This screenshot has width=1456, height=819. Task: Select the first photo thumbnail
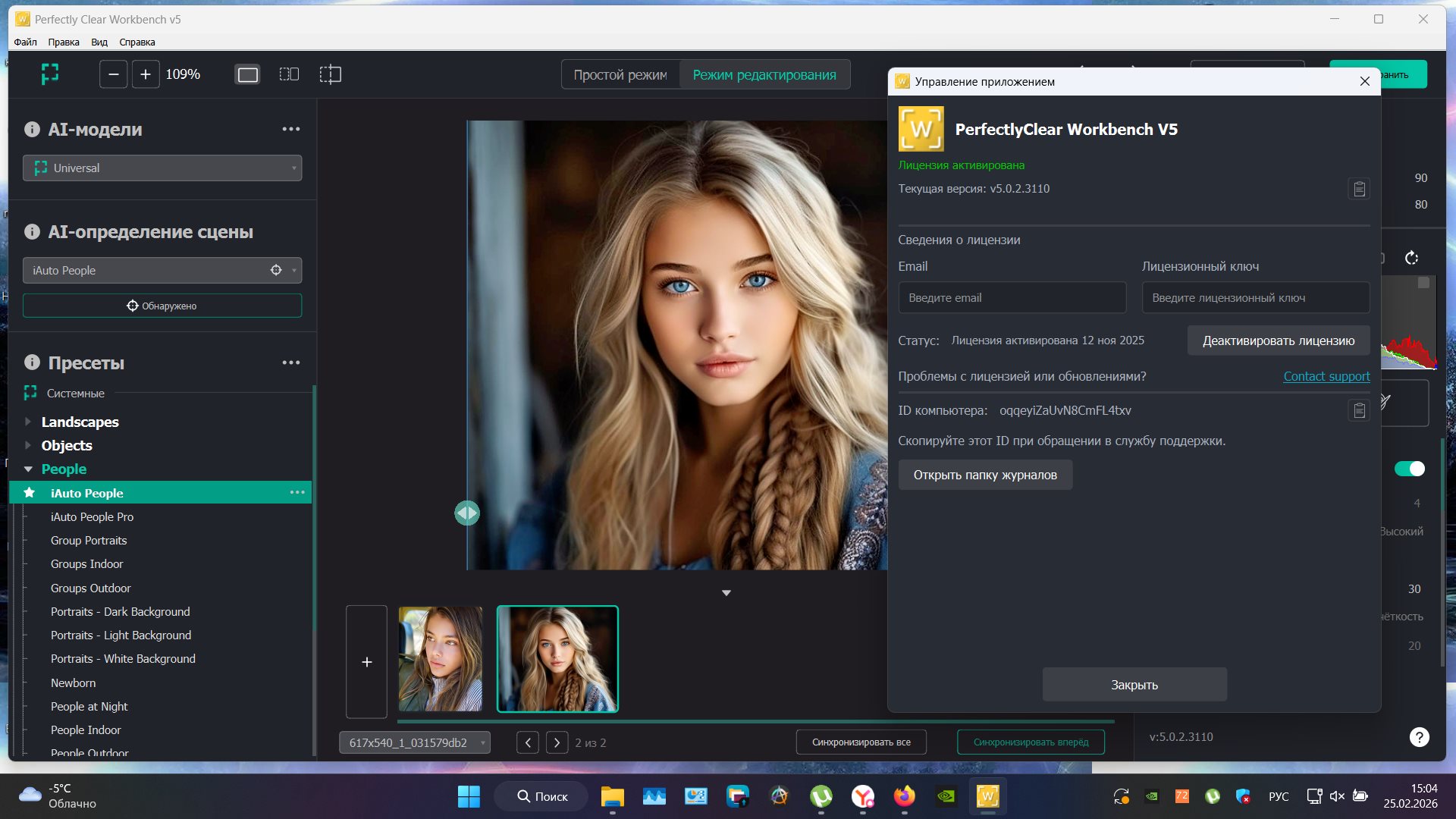(x=441, y=658)
